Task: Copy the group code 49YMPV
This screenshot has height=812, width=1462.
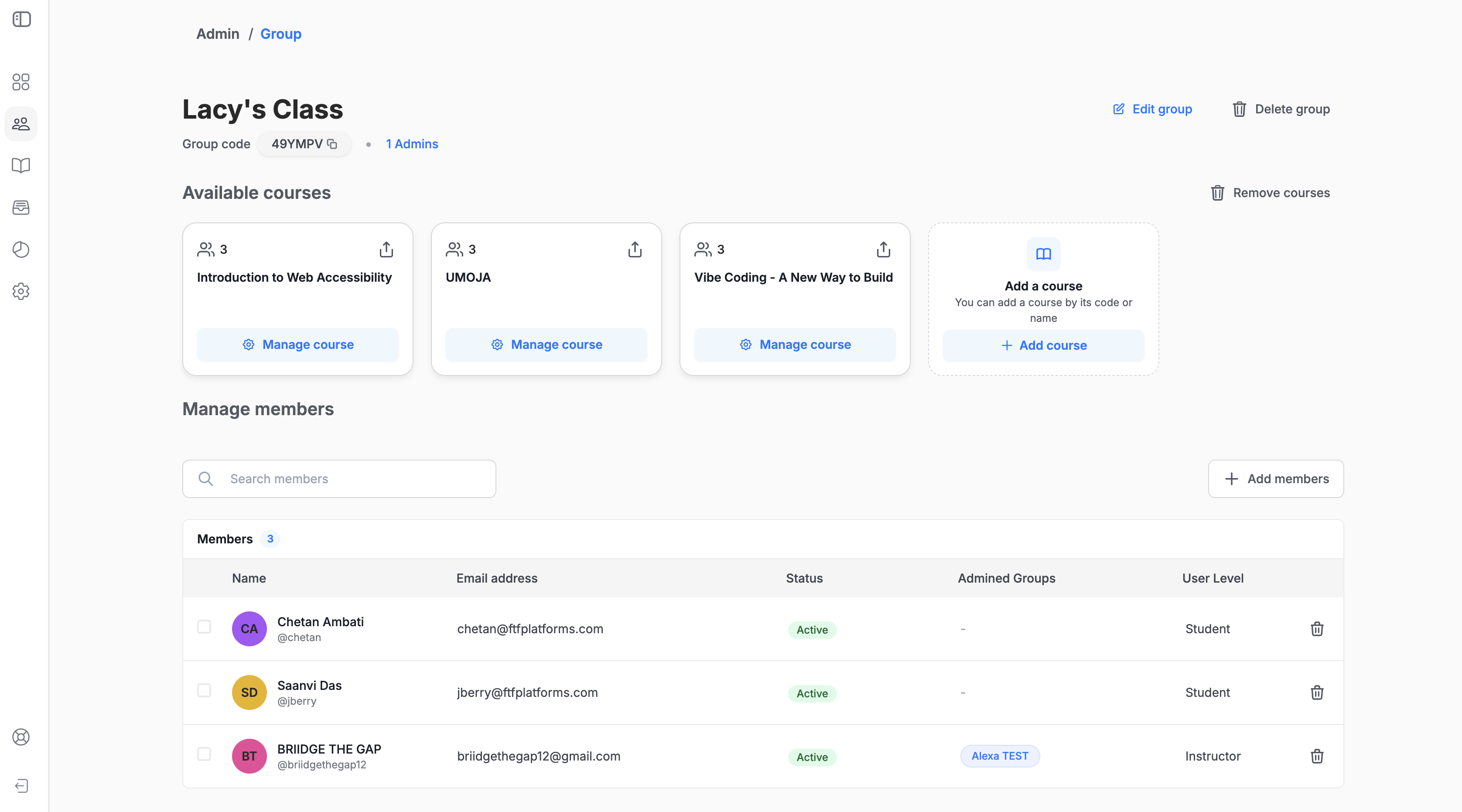Action: pyautogui.click(x=332, y=143)
